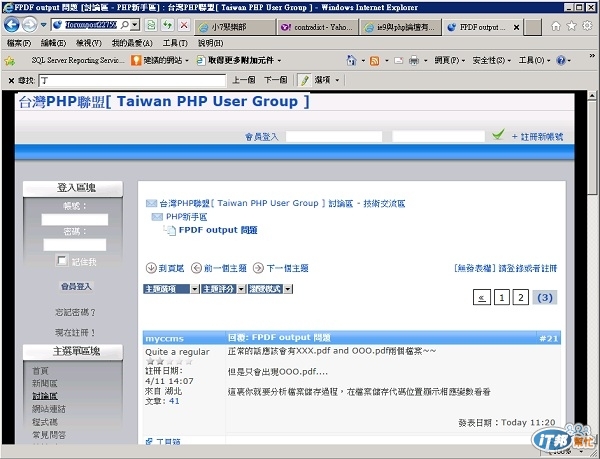
Task: Click the find text input field
Action: tap(132, 80)
